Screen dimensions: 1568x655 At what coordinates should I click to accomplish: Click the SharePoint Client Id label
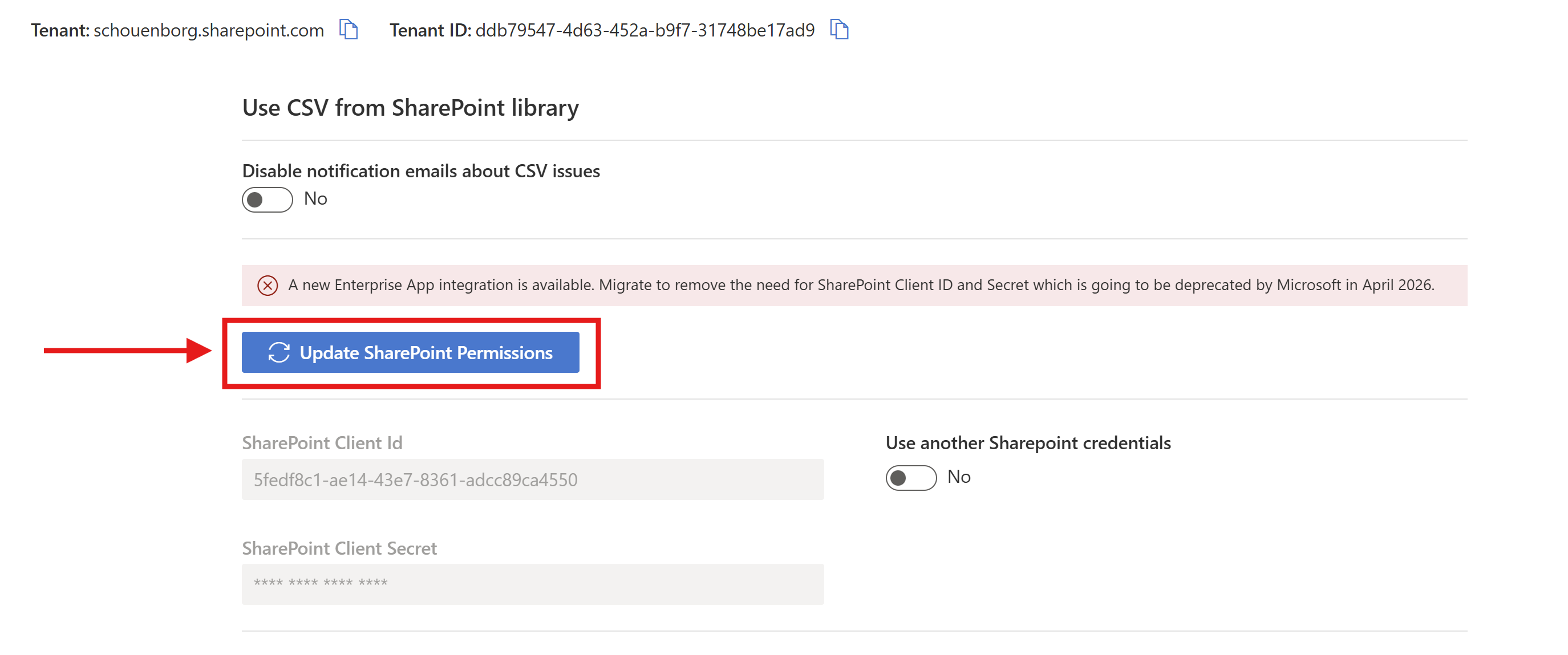[x=322, y=443]
